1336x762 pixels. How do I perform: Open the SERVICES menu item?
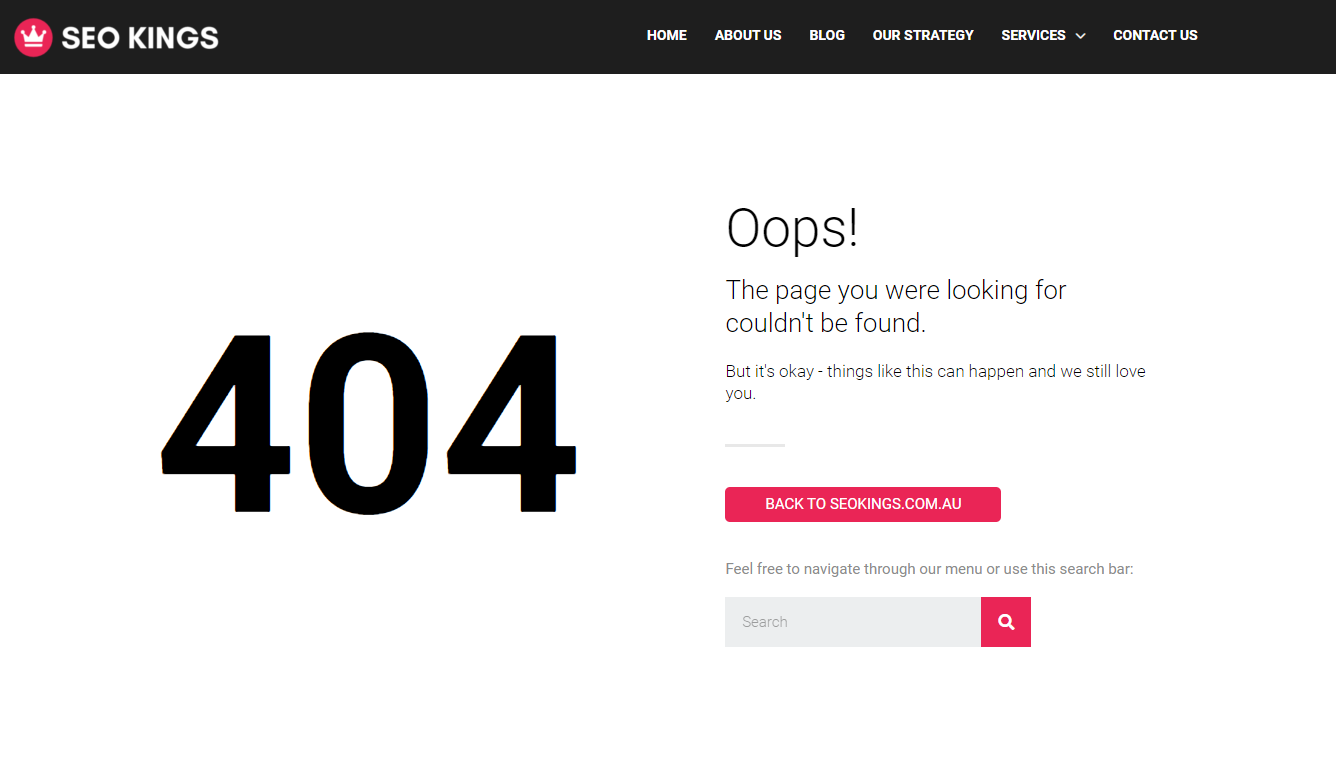pyautogui.click(x=1033, y=35)
